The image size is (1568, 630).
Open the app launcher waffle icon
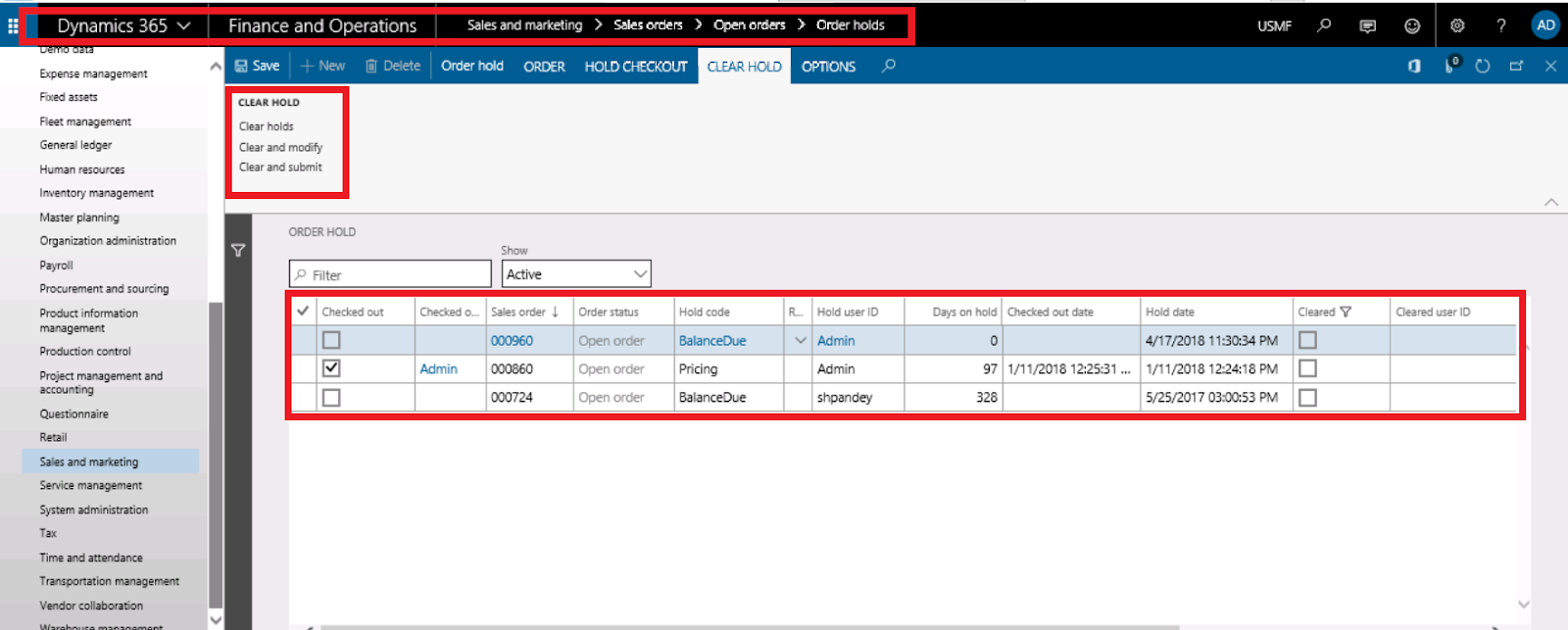13,25
